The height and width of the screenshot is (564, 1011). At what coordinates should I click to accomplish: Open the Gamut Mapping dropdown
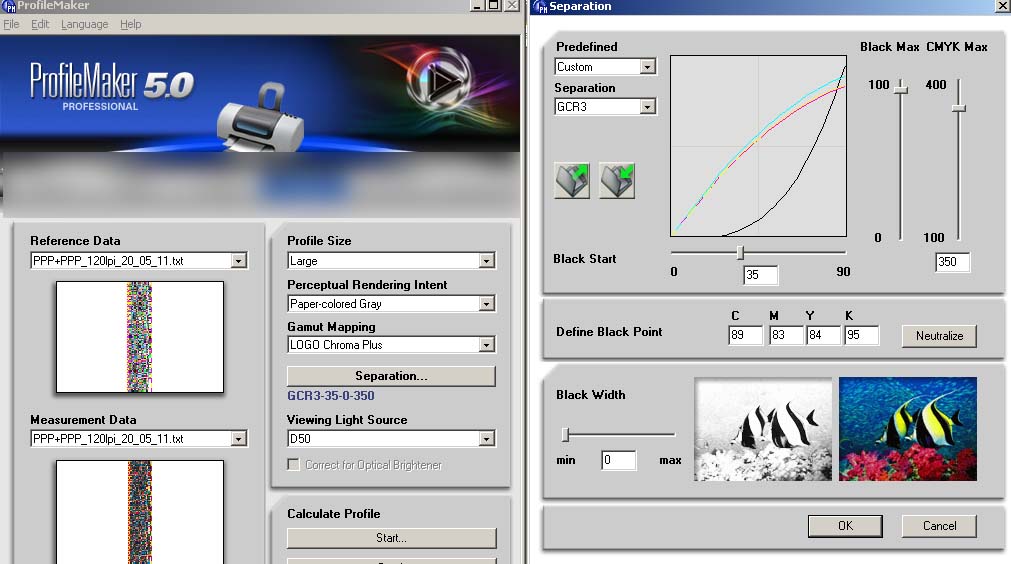click(487, 345)
